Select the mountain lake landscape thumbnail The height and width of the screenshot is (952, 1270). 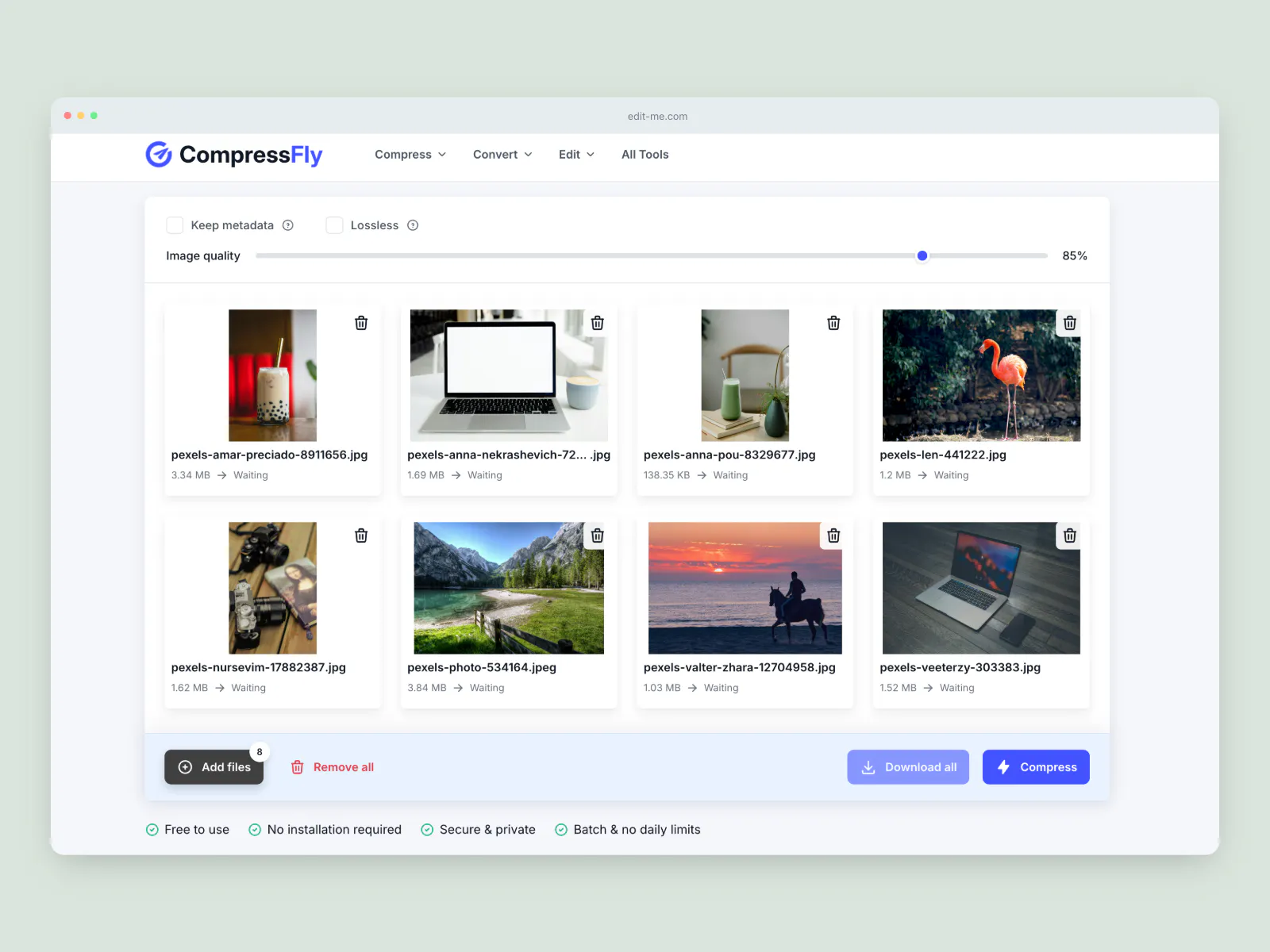click(509, 588)
